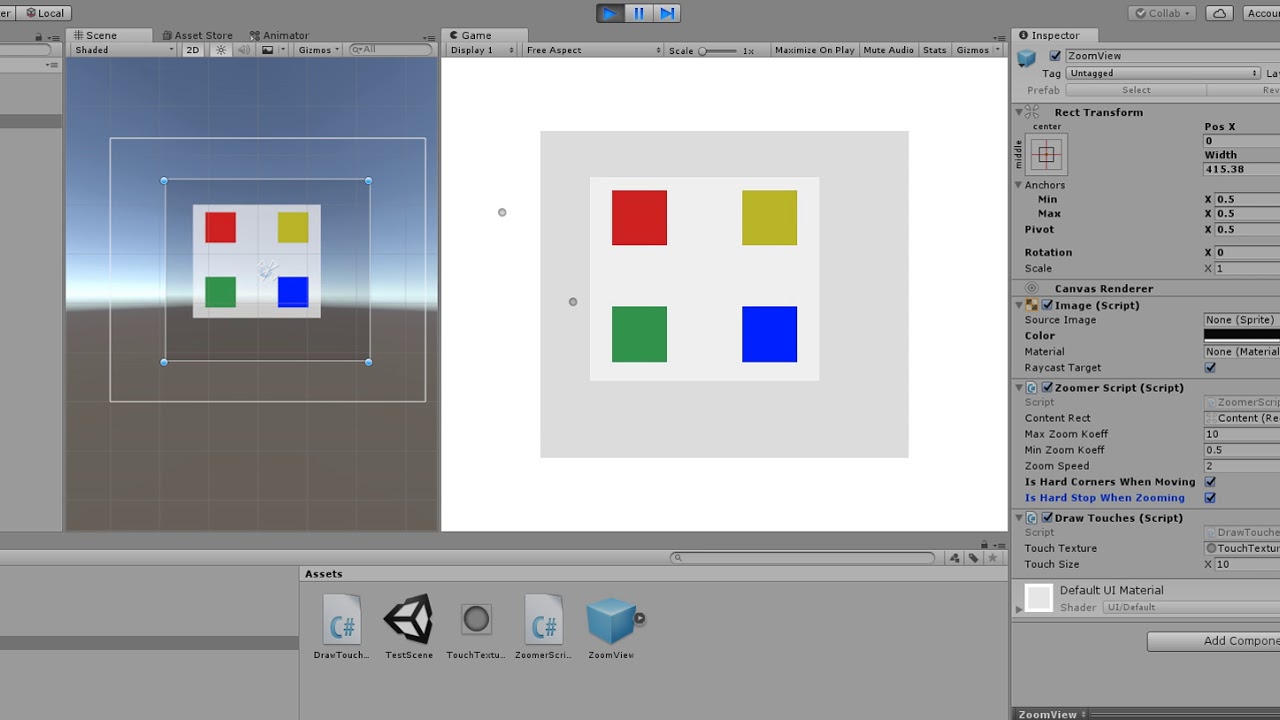1280x720 pixels.
Task: Toggle the Image (Script) component enabled checkbox
Action: (x=1047, y=305)
